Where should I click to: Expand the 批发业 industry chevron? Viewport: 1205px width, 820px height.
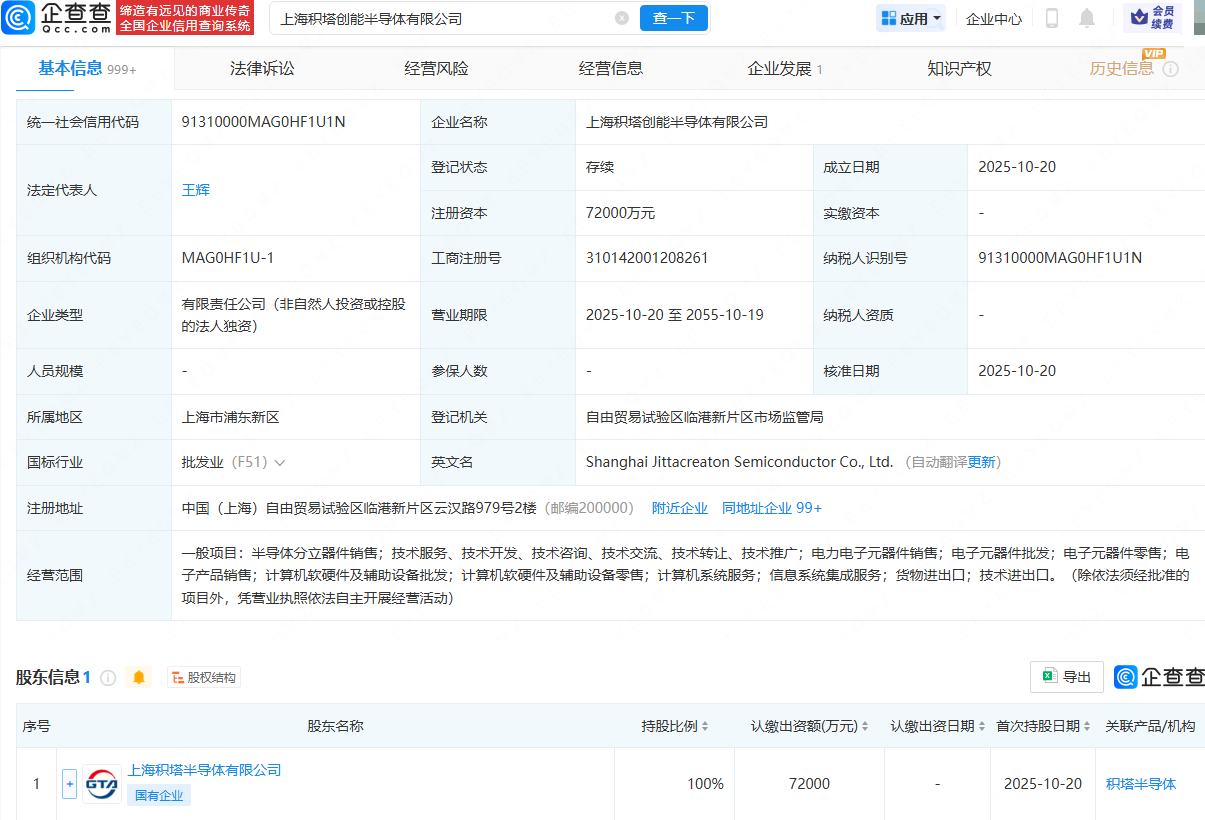tap(280, 463)
